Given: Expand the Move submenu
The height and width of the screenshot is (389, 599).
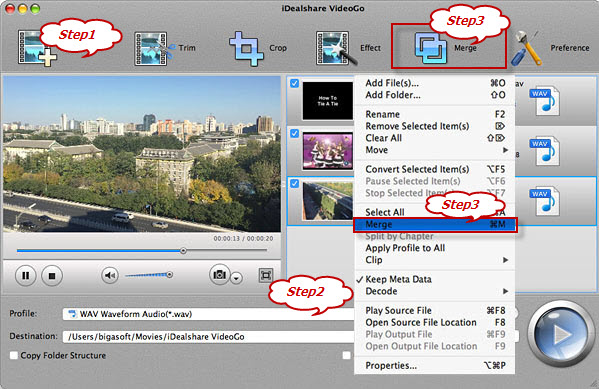Looking at the screenshot, I should [434, 150].
